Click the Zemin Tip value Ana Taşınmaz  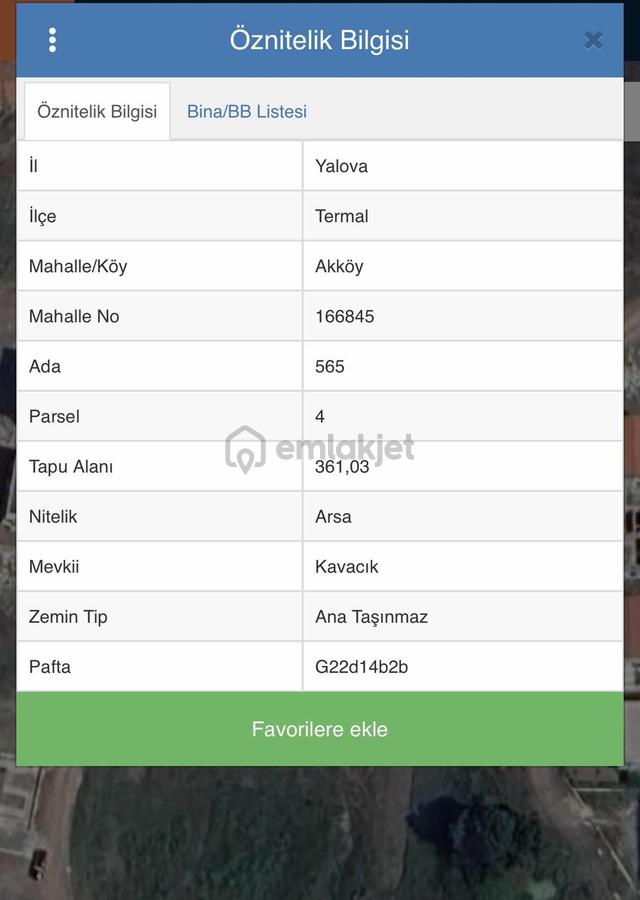click(x=371, y=616)
